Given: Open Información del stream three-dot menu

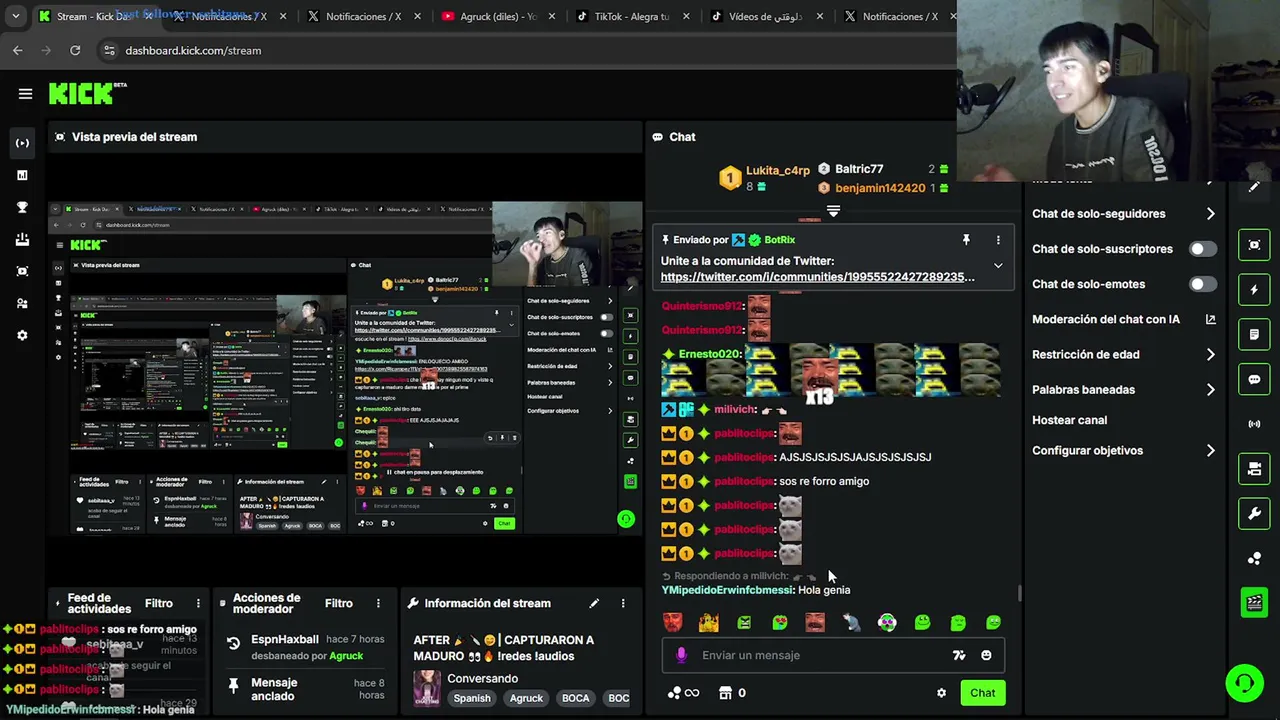Looking at the screenshot, I should pos(623,603).
